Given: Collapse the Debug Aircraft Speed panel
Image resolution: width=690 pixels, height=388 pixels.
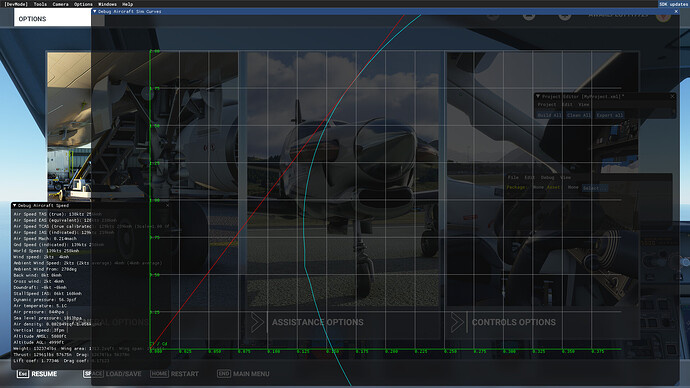Looking at the screenshot, I should [15, 205].
